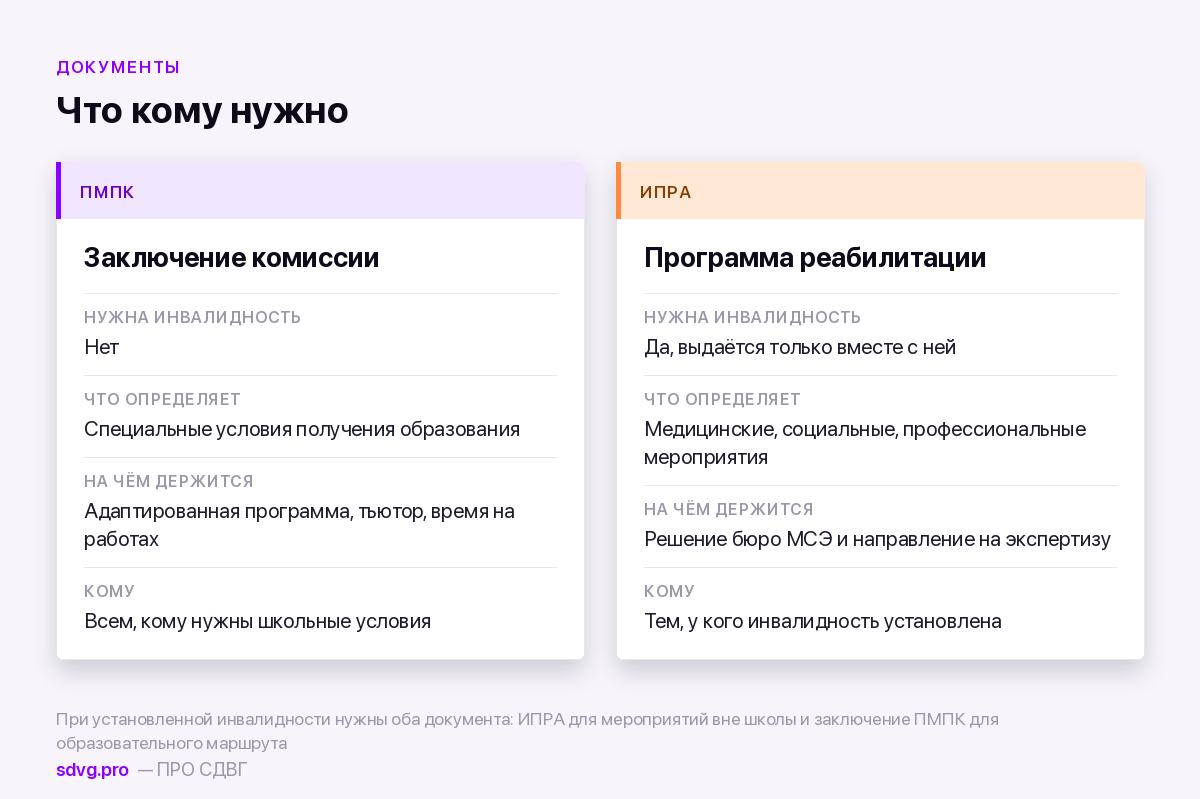This screenshot has width=1200, height=799.
Task: Click 'Адаптированная программа, тьютор, время на работах'
Action: [299, 525]
